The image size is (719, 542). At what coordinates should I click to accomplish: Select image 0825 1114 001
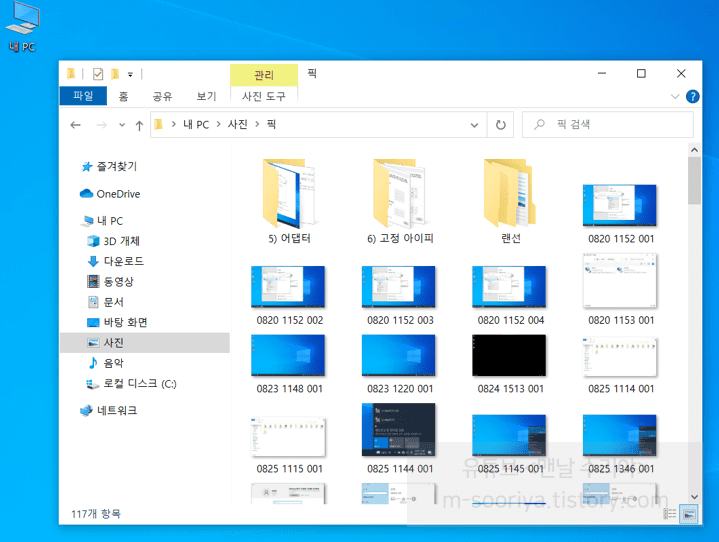click(621, 365)
